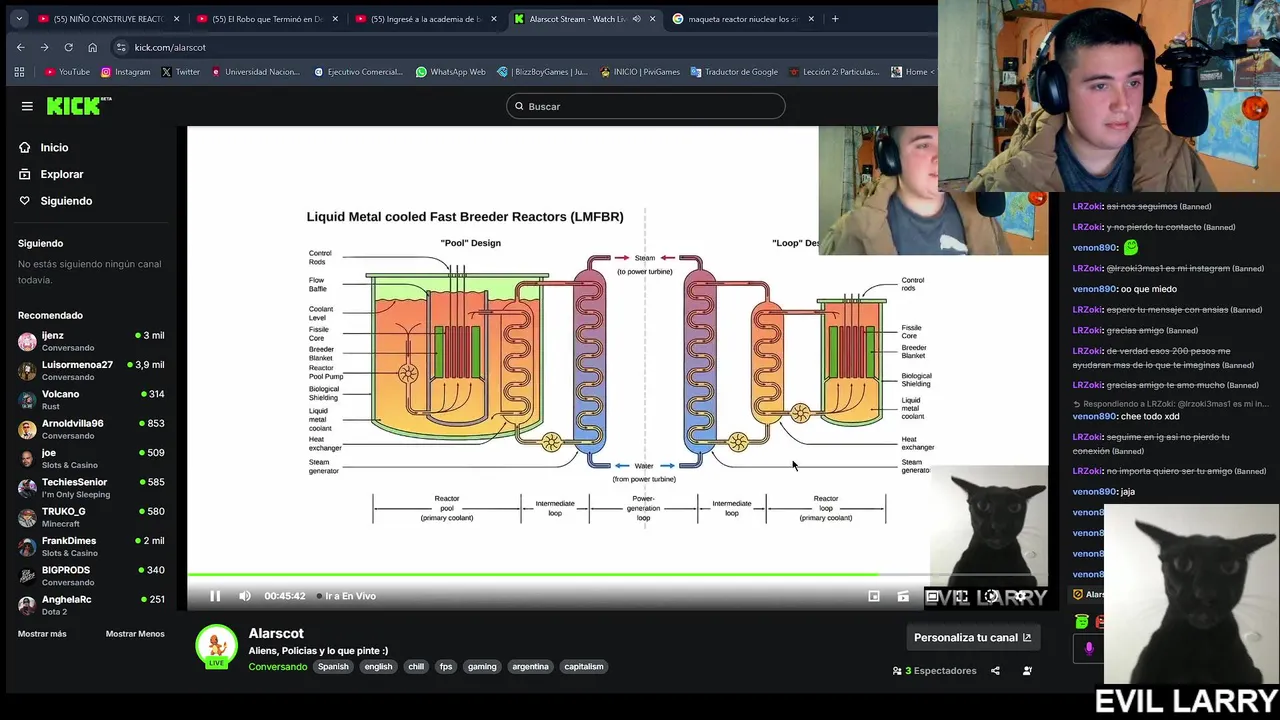Toggle picture-in-picture in the player
The height and width of the screenshot is (720, 1280).
[874, 596]
